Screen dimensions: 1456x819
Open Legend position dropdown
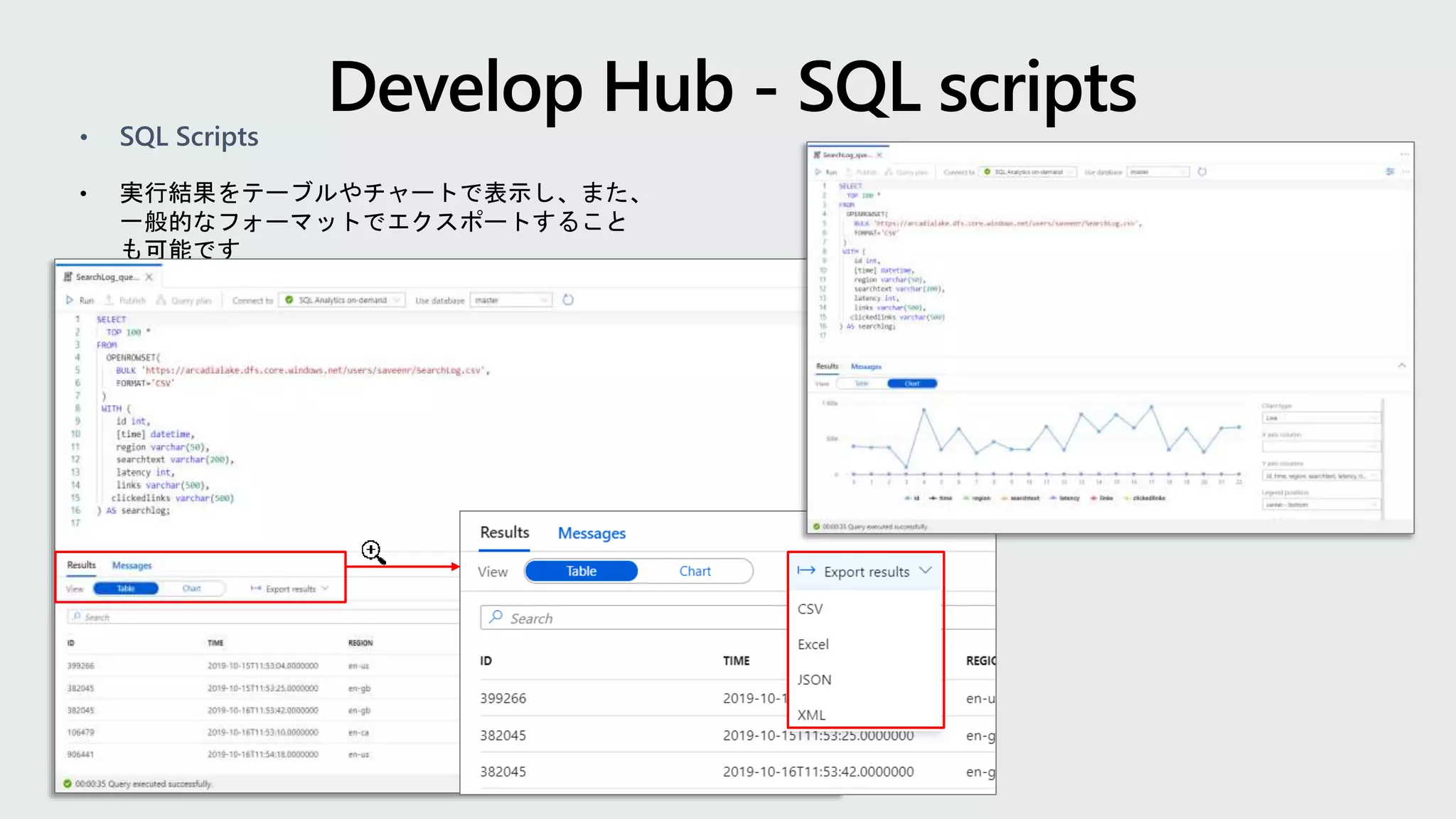click(1321, 505)
